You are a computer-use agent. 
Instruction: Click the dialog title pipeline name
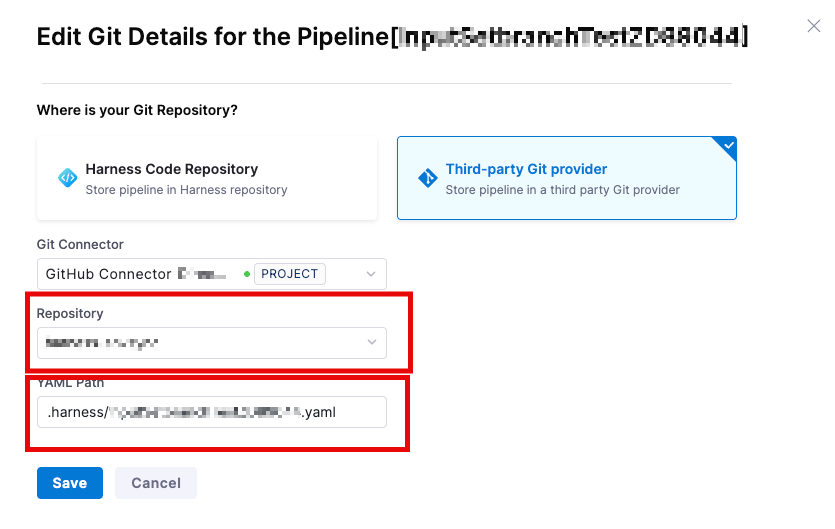[570, 37]
